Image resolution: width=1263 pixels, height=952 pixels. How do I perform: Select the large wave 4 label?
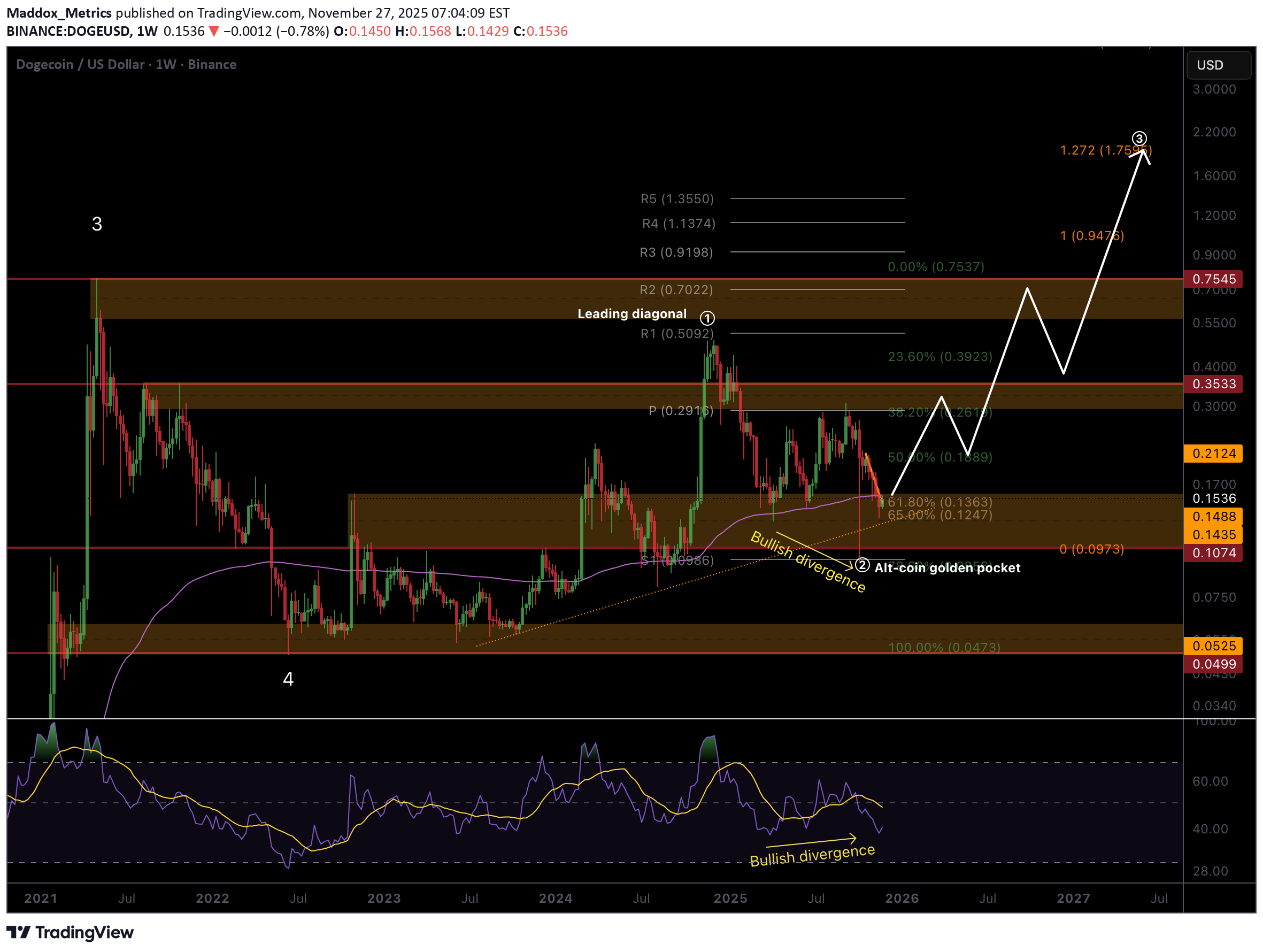(288, 679)
